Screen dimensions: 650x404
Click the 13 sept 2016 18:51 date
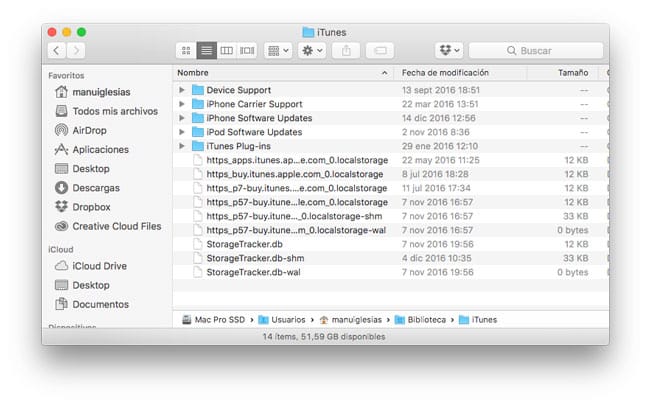[441, 90]
